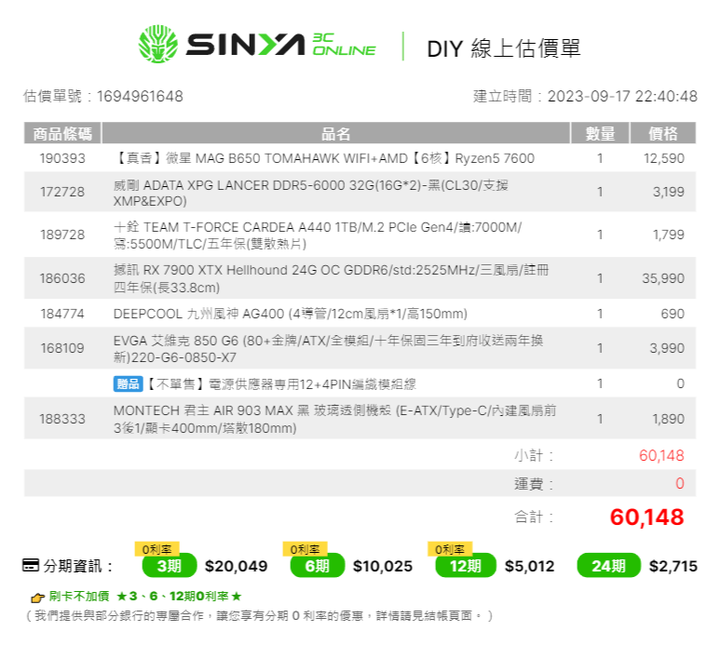Click the 品名 column header
Screen dimensions: 720x645
click(x=336, y=134)
